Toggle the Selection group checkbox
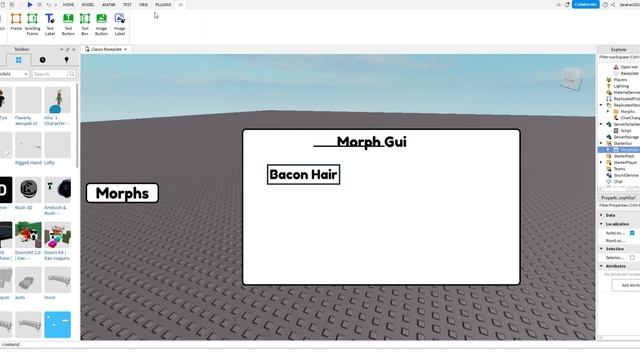Viewport: 640px width, 360px height. [632, 258]
